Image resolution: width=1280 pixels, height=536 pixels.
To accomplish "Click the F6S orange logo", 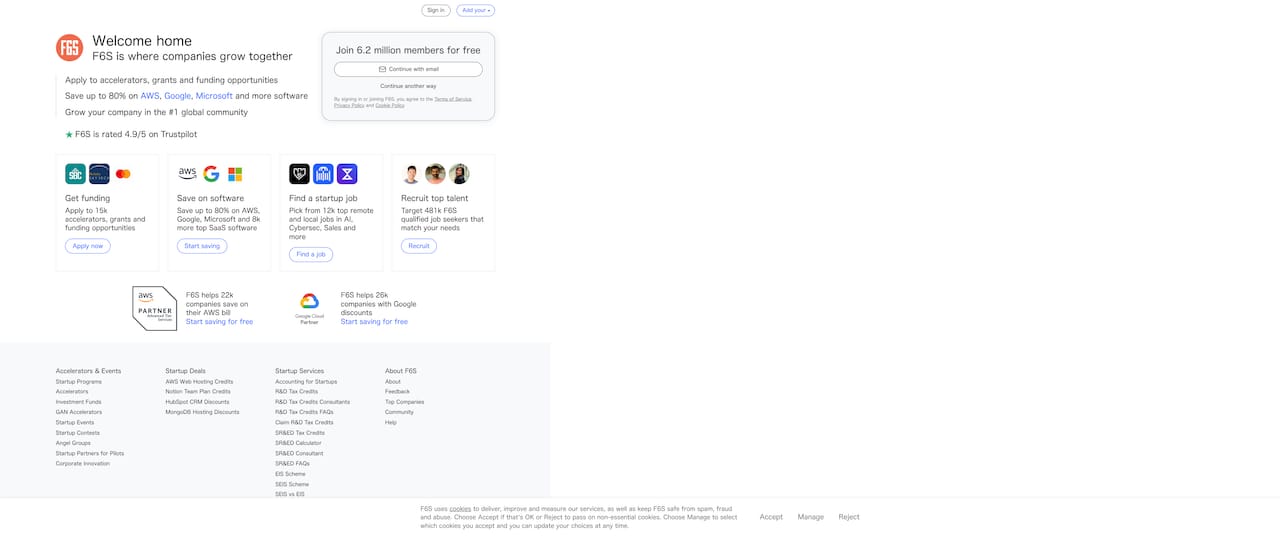I will pos(69,48).
